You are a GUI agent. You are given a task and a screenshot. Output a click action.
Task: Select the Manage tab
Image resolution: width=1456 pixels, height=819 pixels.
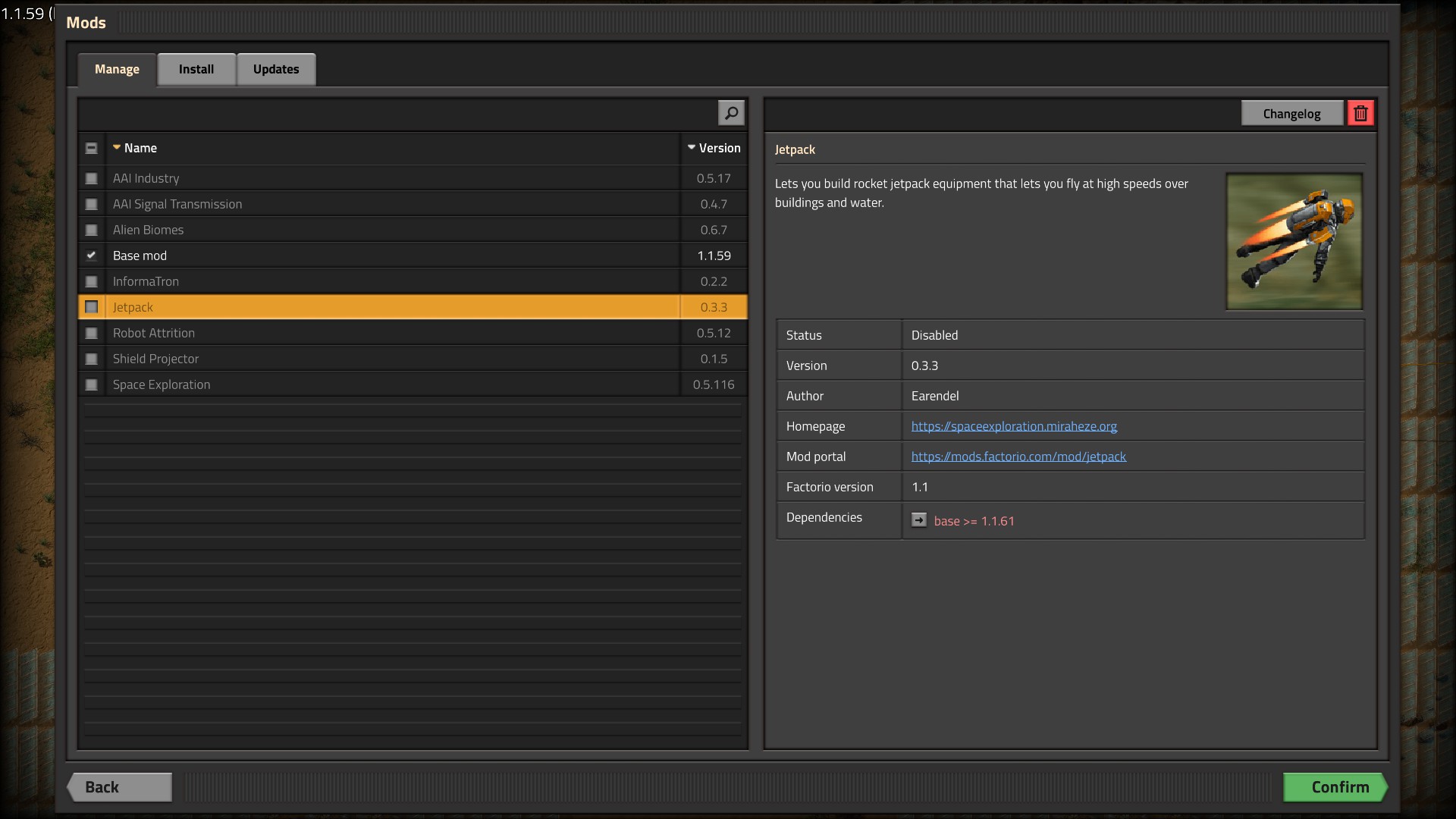[x=117, y=69]
